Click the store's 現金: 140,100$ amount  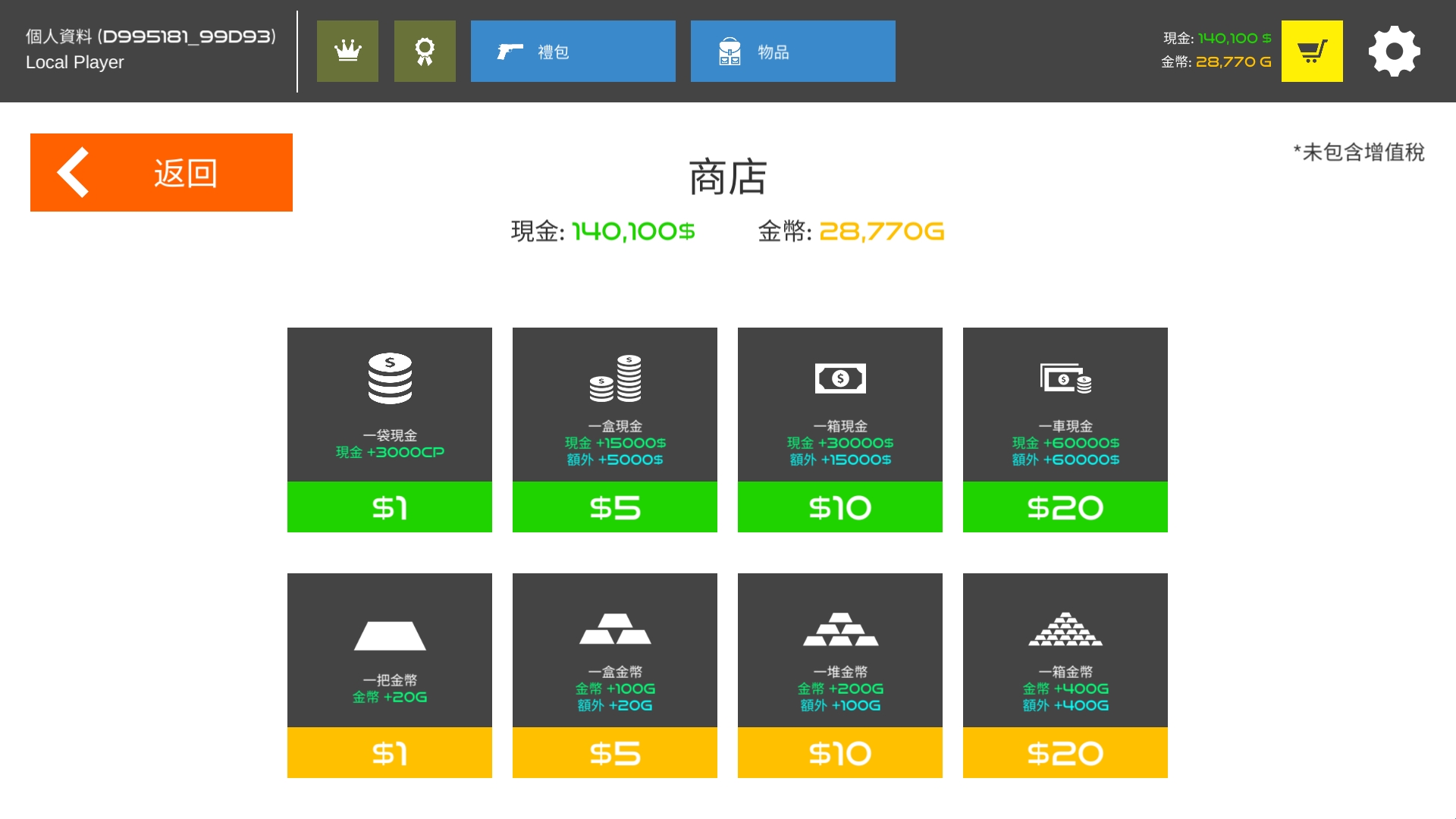click(x=603, y=231)
